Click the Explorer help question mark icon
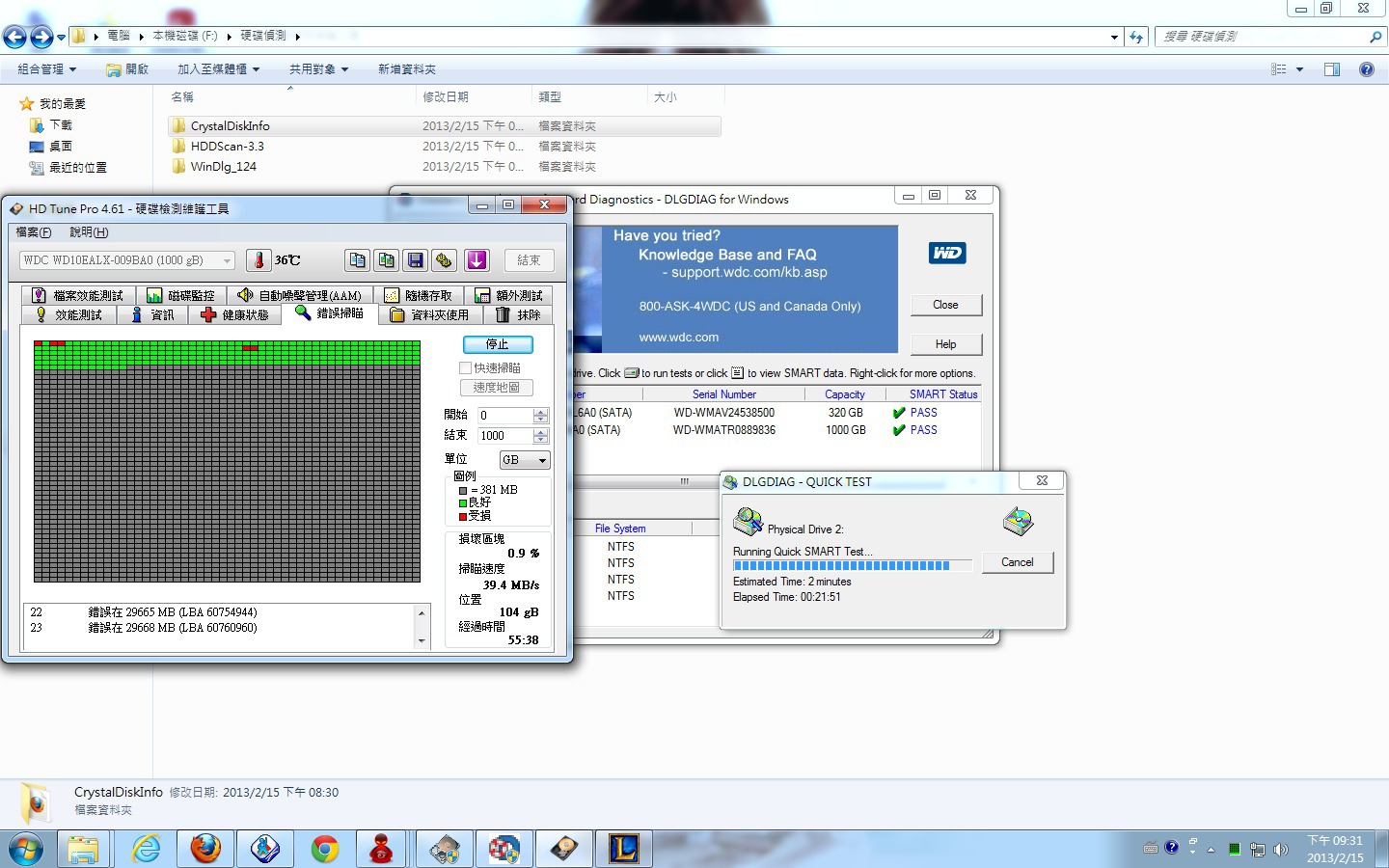 pos(1366,69)
